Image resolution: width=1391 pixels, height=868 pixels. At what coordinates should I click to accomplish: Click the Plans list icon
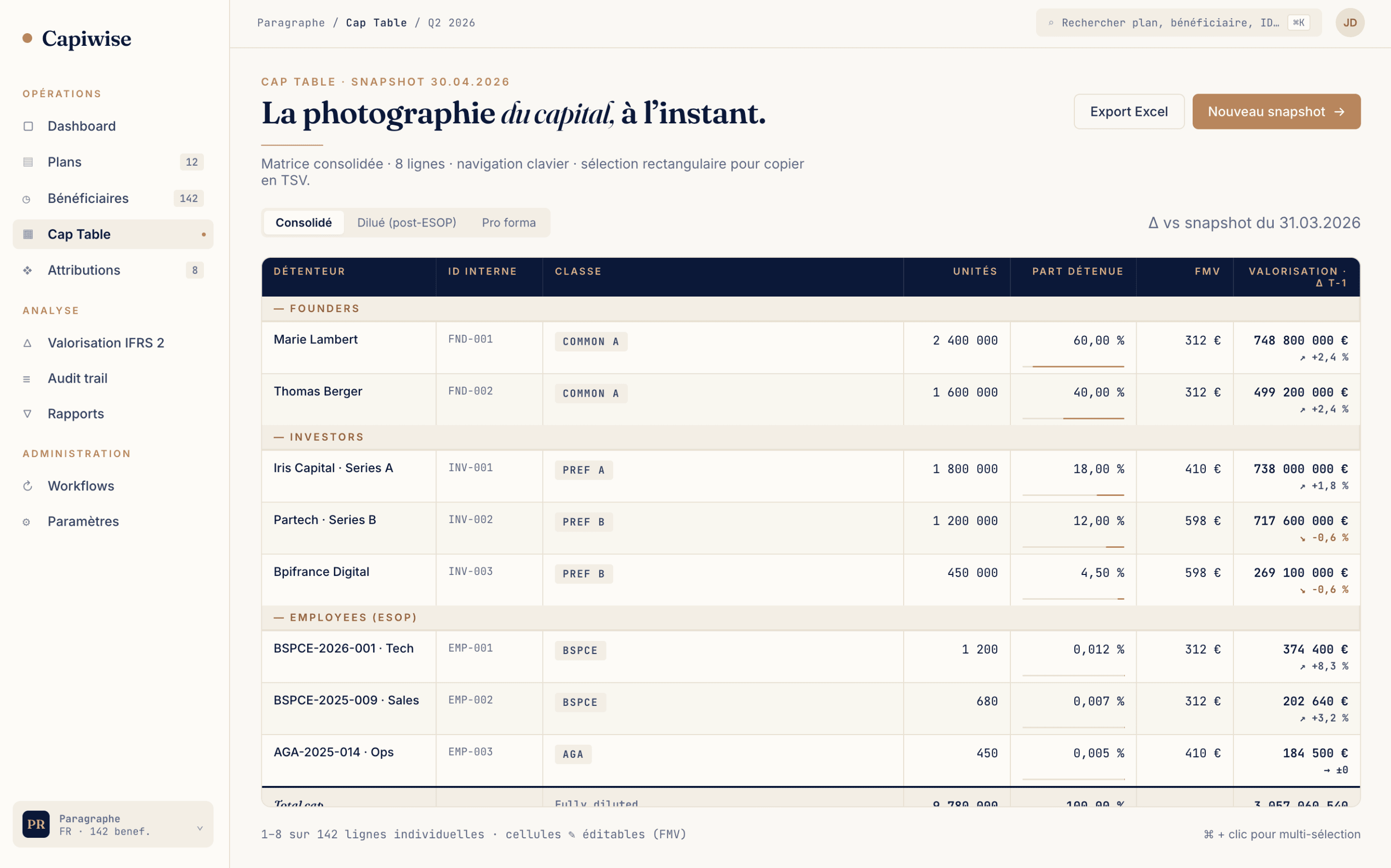point(28,162)
